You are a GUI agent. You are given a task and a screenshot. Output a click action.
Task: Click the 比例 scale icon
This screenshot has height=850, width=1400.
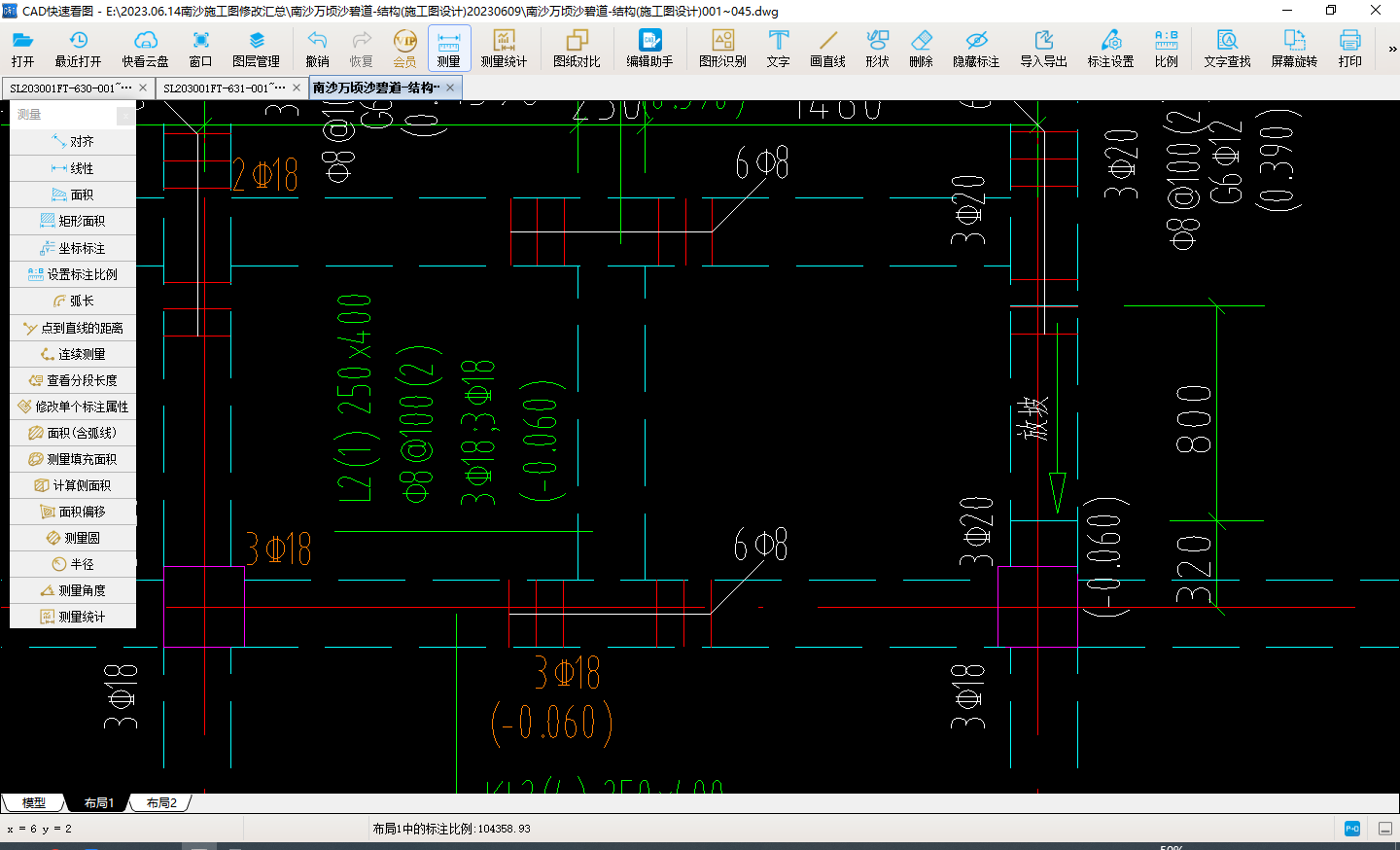pos(1166,49)
